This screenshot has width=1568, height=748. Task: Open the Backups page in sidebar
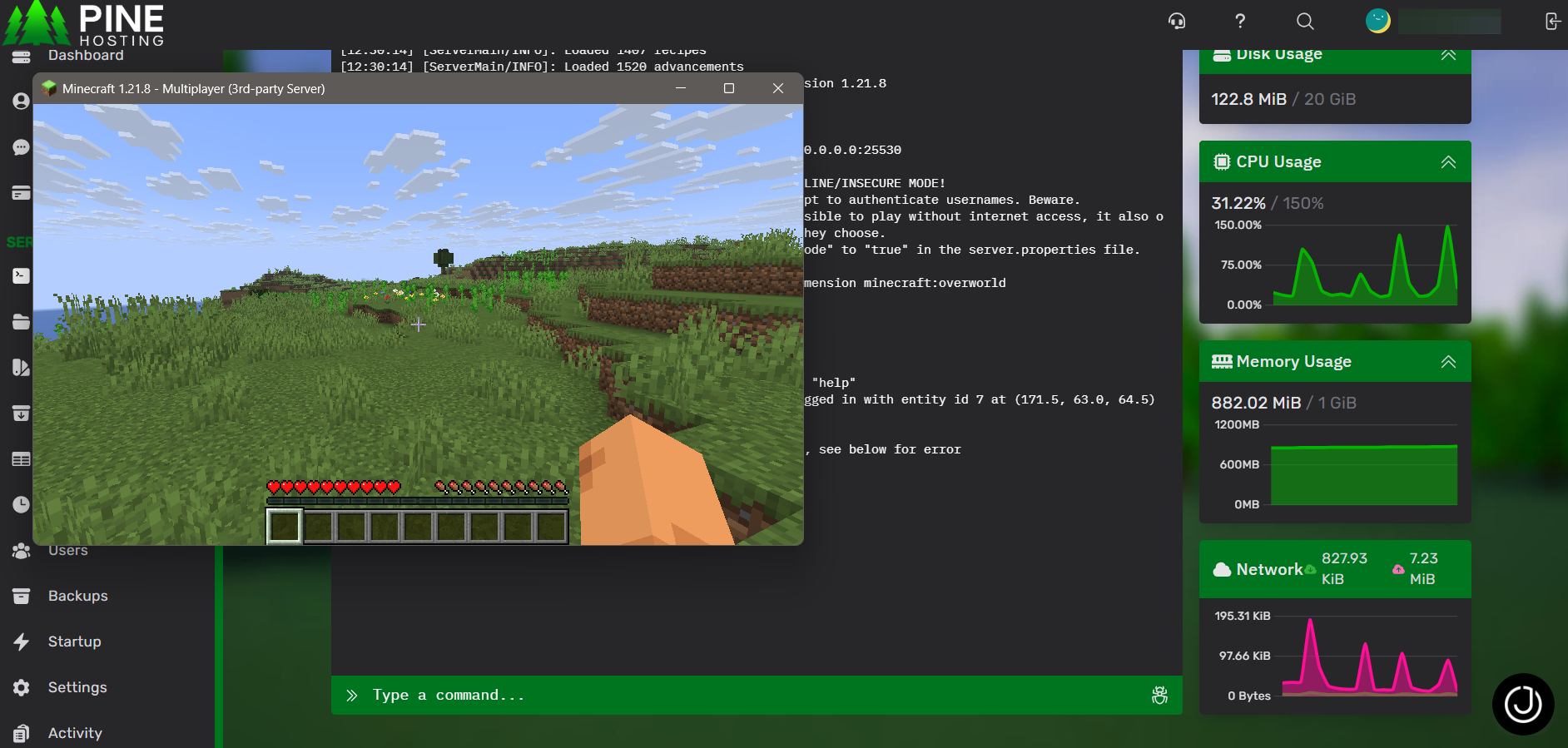(78, 596)
